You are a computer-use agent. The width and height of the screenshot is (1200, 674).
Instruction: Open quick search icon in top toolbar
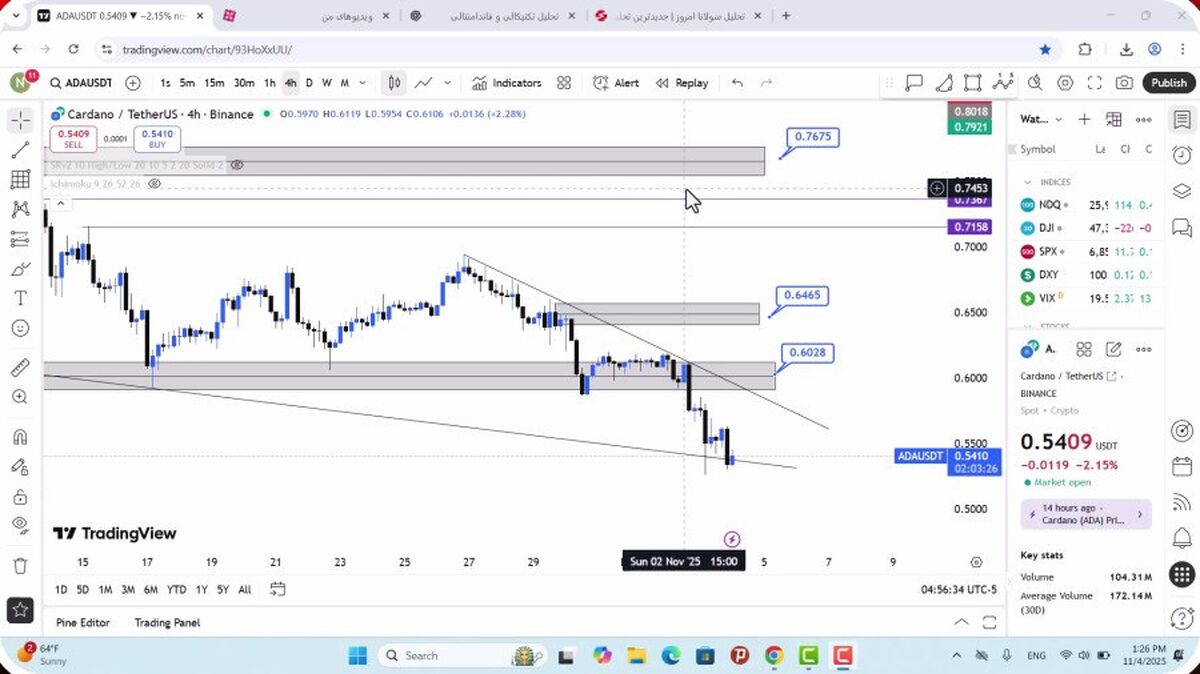[1035, 83]
